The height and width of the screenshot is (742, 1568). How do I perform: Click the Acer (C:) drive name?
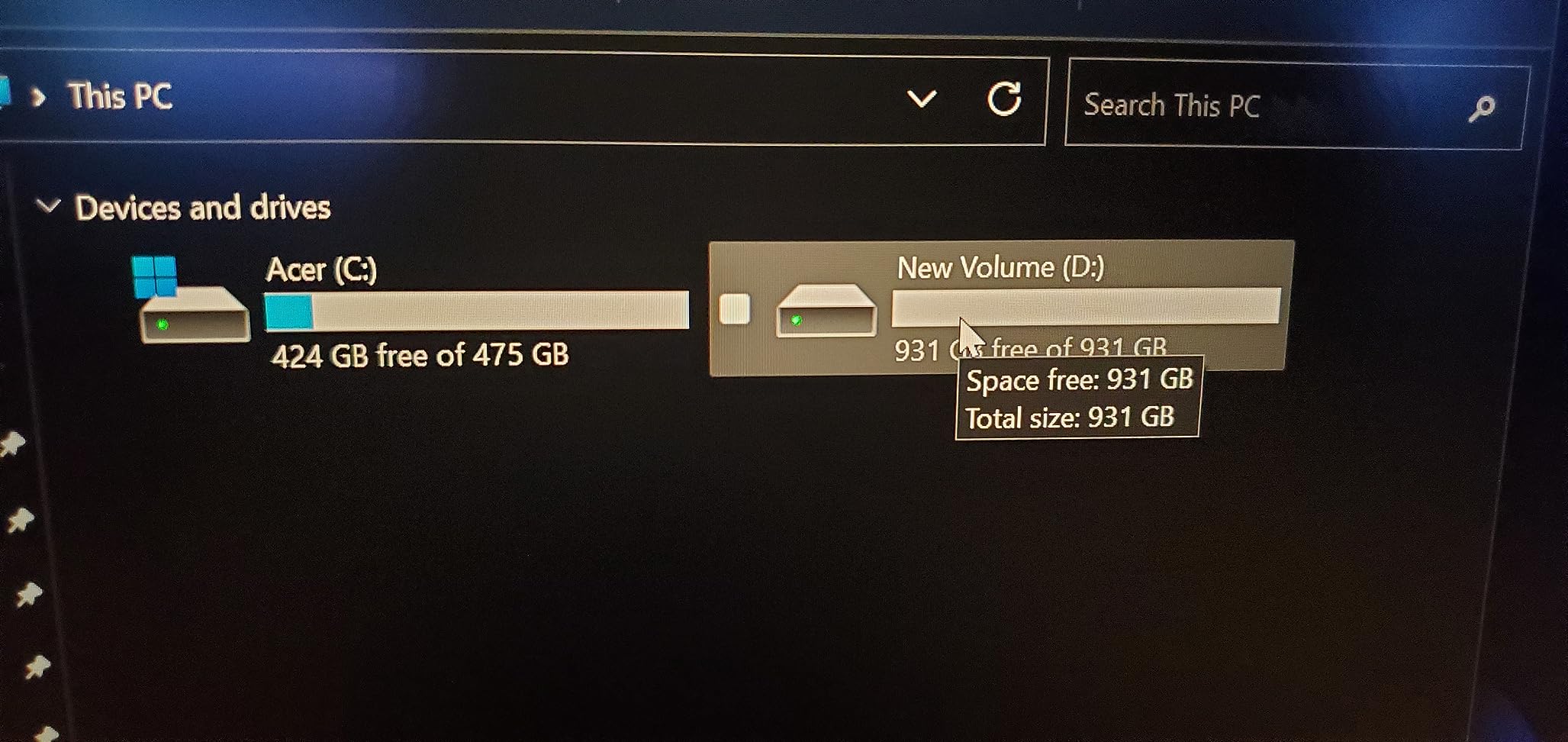[x=321, y=269]
